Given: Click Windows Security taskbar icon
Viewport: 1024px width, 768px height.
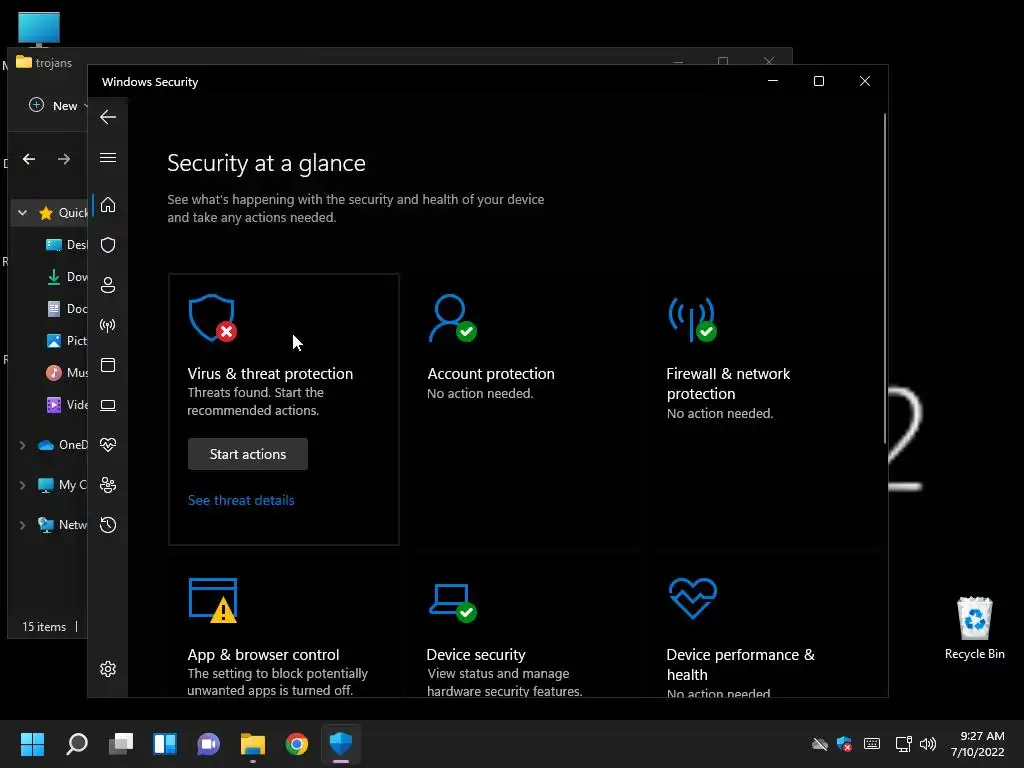Looking at the screenshot, I should [341, 744].
